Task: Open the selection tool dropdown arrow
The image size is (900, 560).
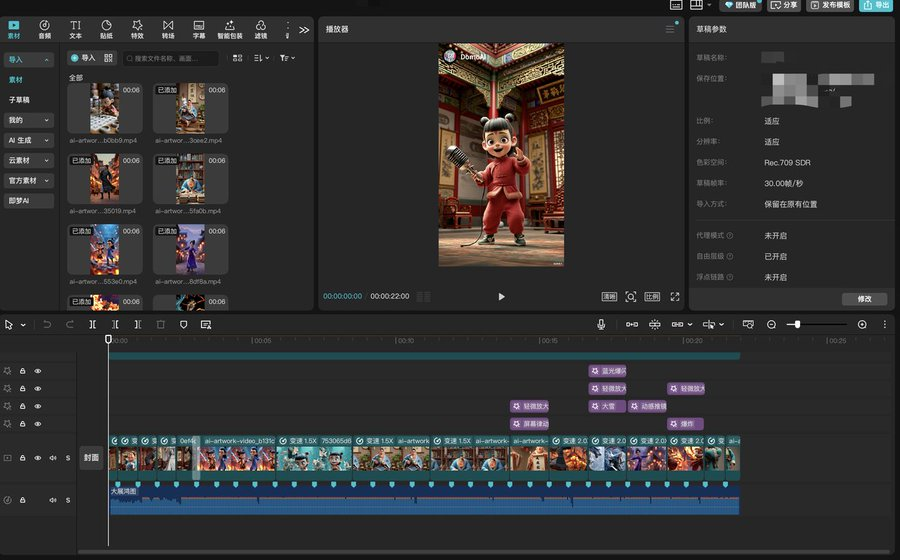Action: click(23, 325)
